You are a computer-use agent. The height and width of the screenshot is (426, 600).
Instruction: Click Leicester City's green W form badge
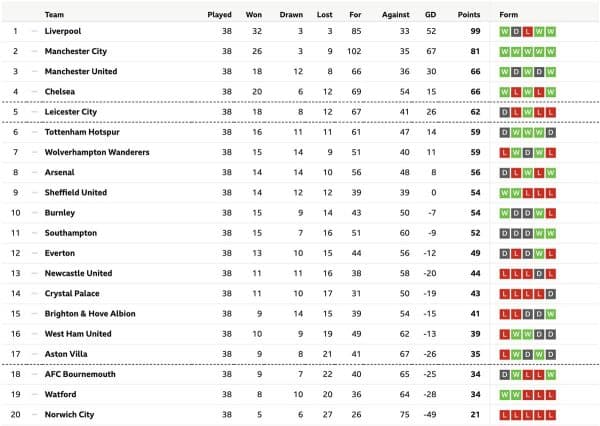(x=528, y=113)
